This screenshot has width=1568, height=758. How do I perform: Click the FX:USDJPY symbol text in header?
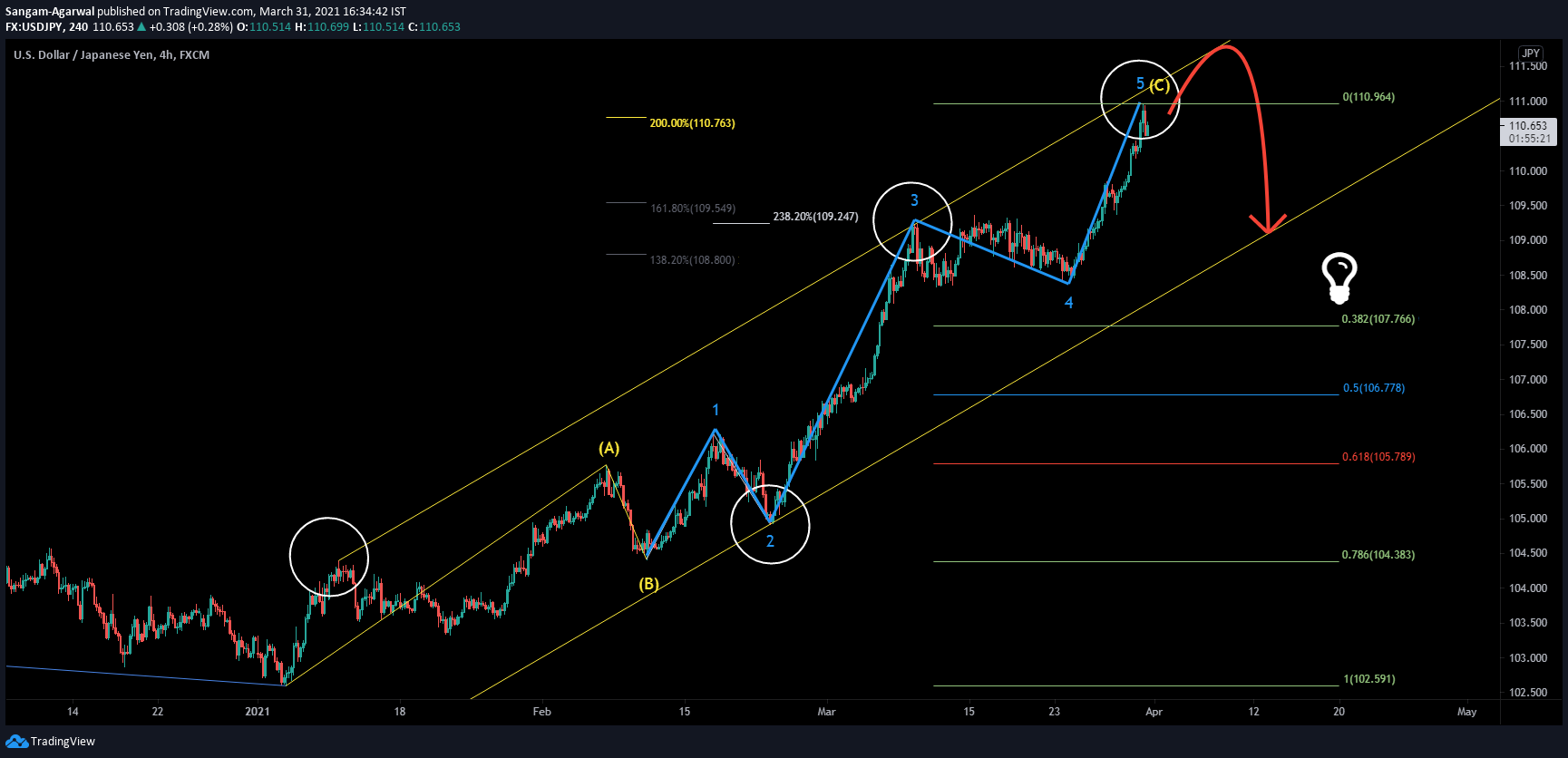[x=34, y=27]
